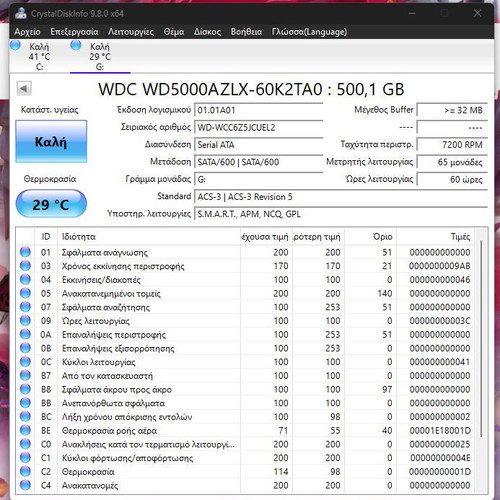
Task: Click status orb for attribute 05 reallocated sectors
Action: click(x=25, y=293)
